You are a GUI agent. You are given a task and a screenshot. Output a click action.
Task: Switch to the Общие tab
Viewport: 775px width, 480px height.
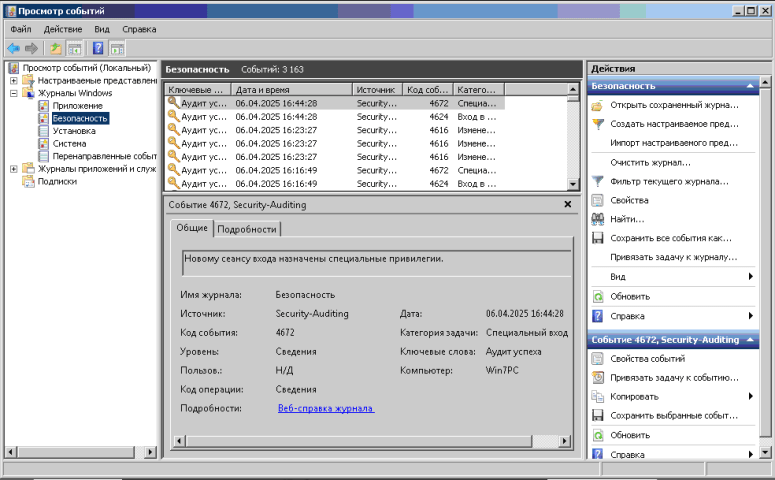[192, 228]
